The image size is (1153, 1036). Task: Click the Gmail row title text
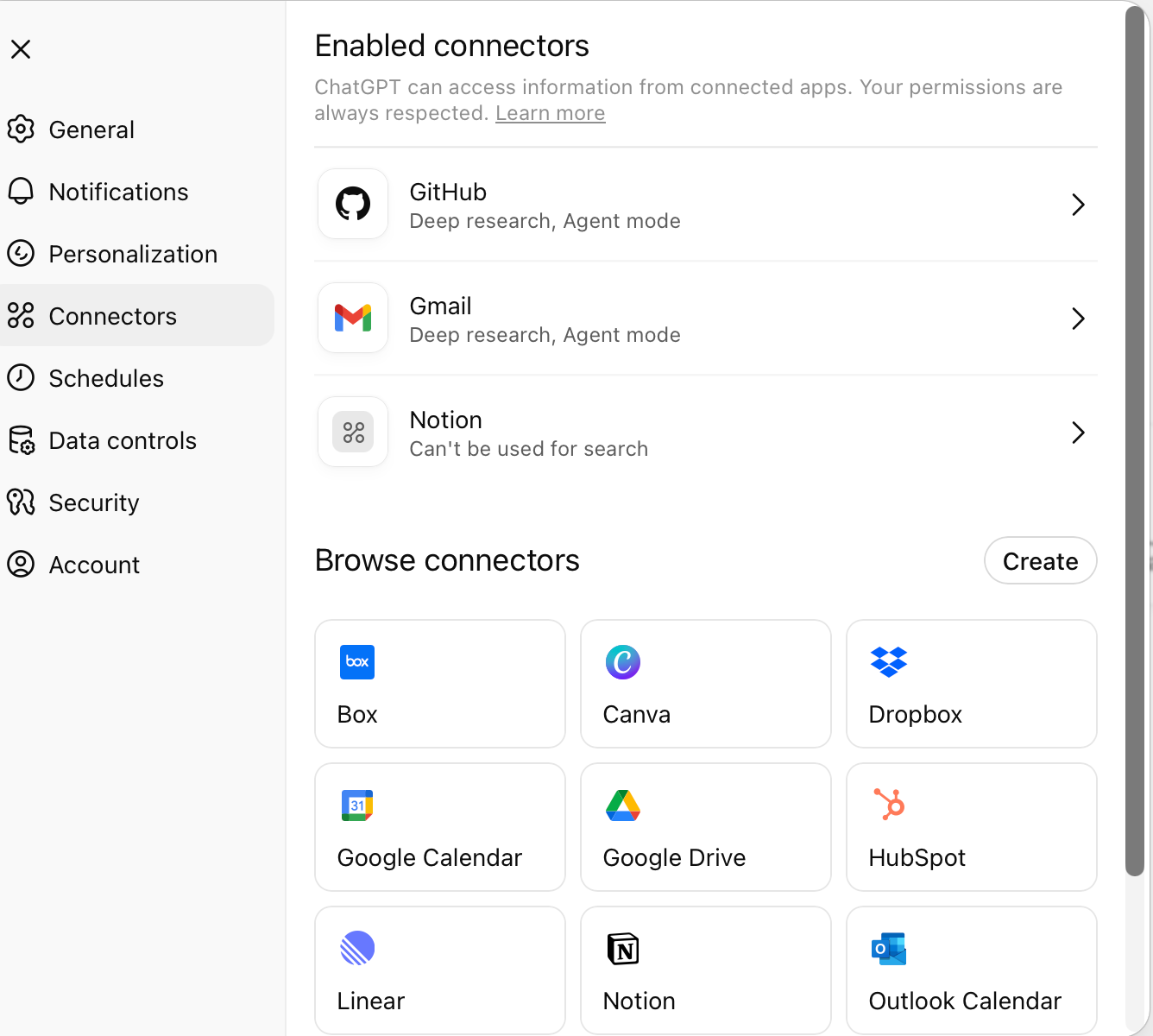click(x=440, y=306)
